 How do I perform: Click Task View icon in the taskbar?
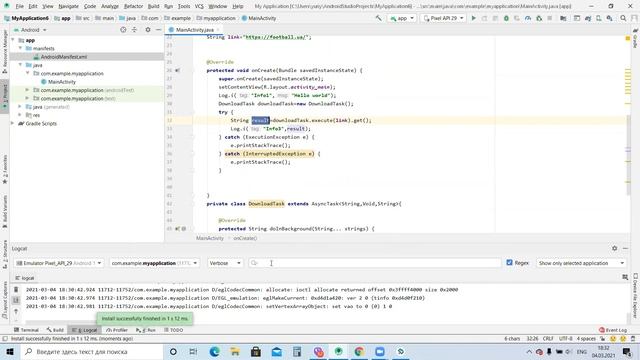(x=193, y=351)
